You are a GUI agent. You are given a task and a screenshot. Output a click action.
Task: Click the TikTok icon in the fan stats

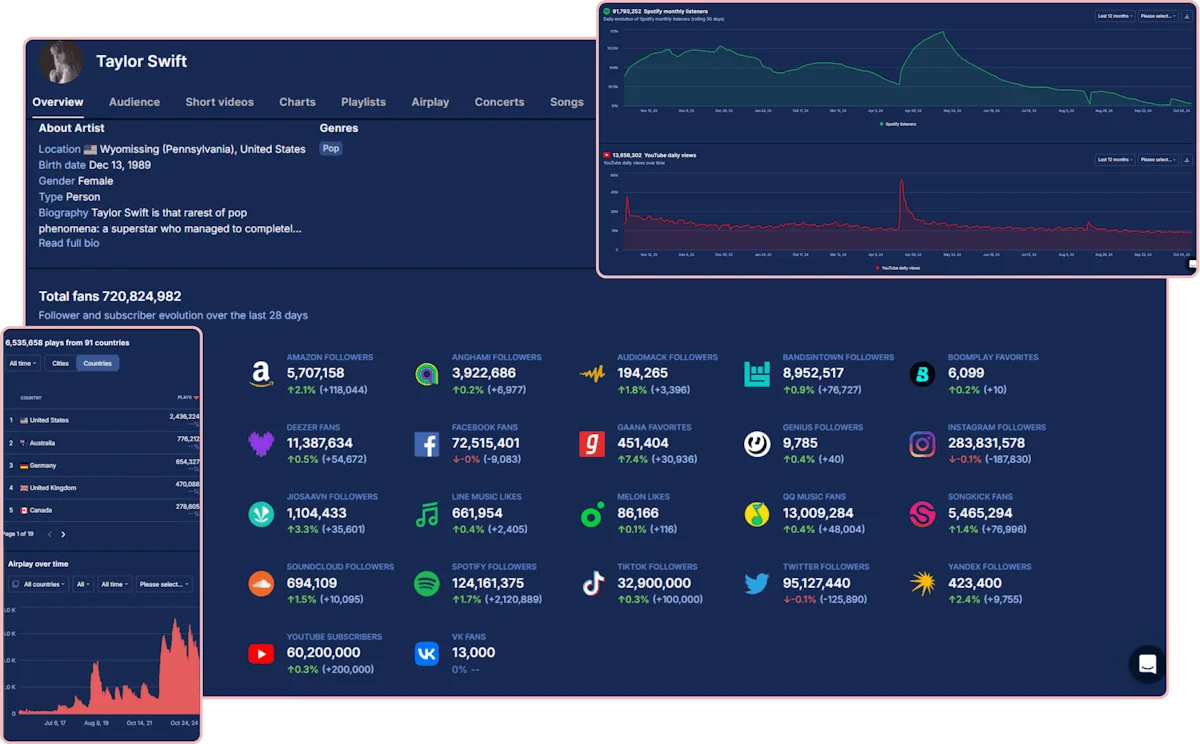click(592, 582)
